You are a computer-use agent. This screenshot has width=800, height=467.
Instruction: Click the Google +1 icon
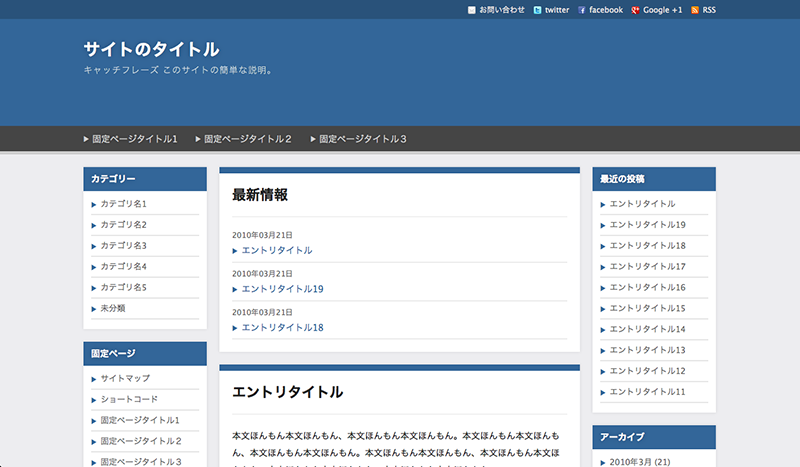coord(635,10)
